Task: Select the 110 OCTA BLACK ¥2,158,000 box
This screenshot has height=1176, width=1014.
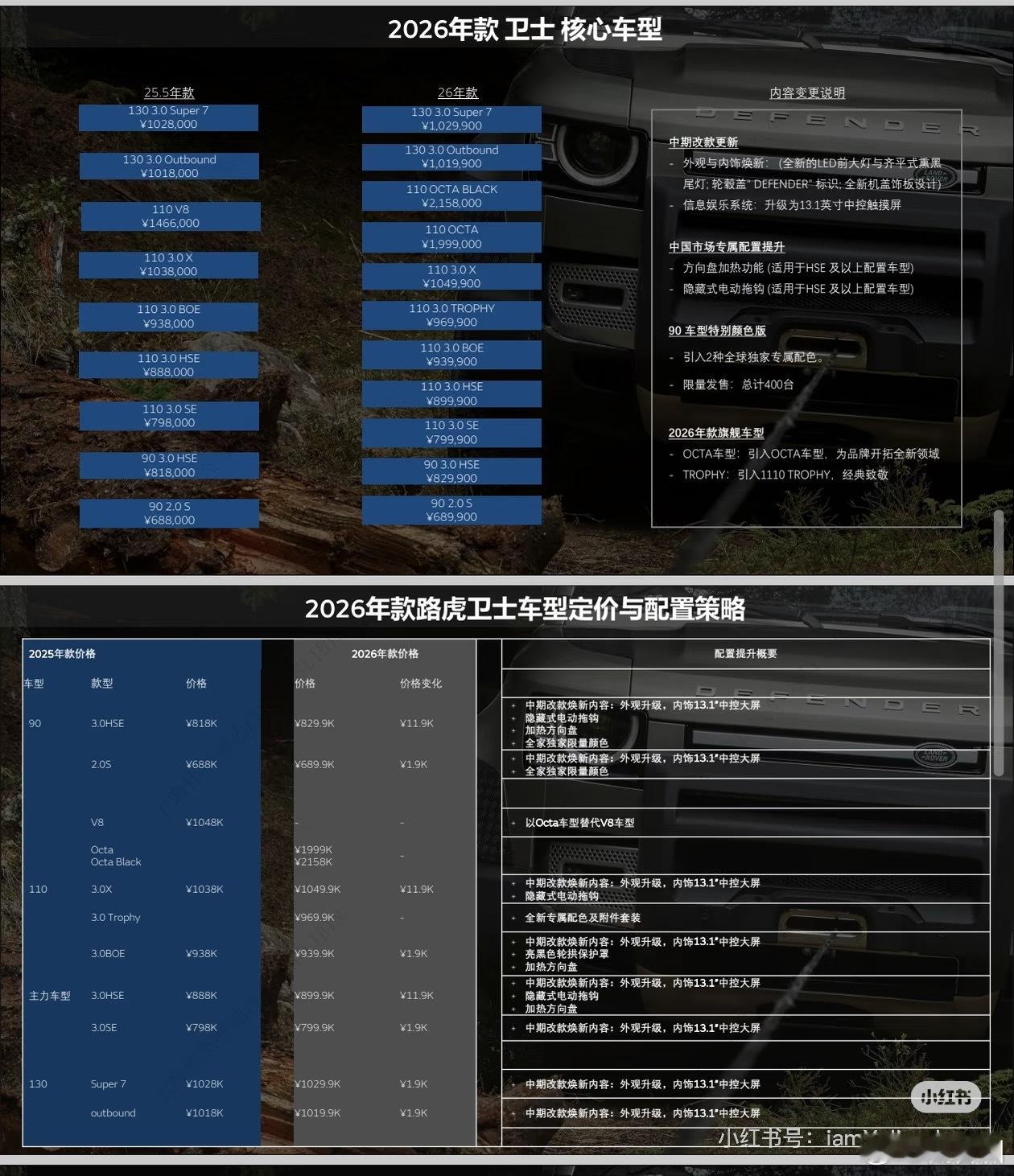Action: click(x=451, y=196)
